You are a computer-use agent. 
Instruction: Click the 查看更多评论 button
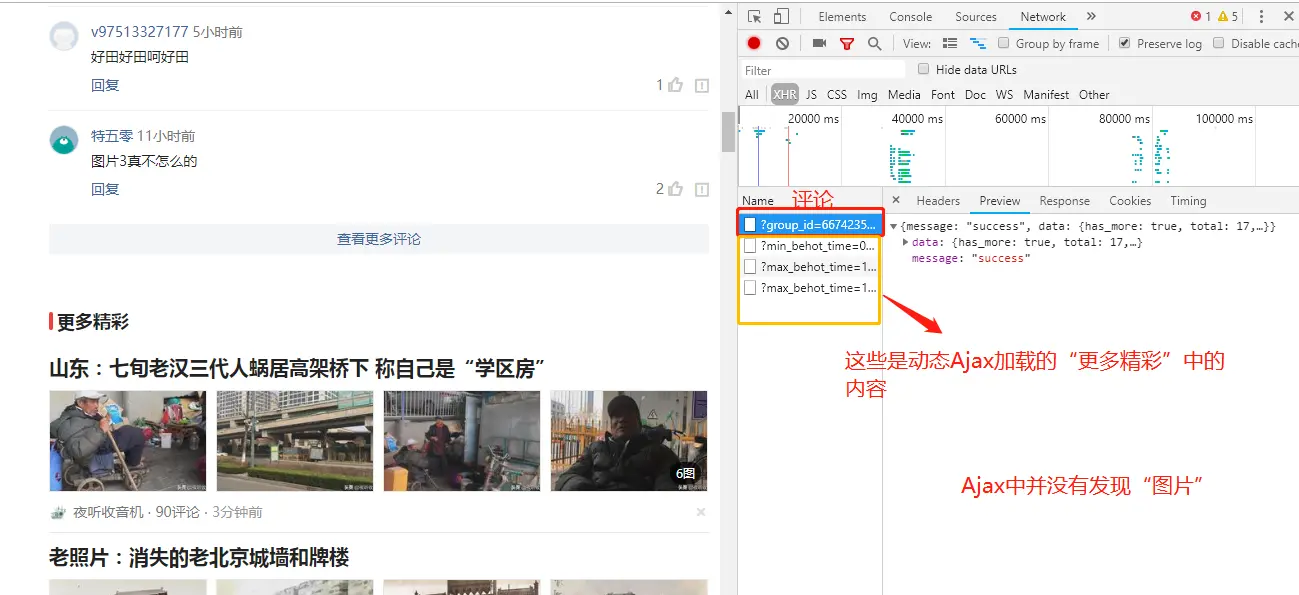378,239
